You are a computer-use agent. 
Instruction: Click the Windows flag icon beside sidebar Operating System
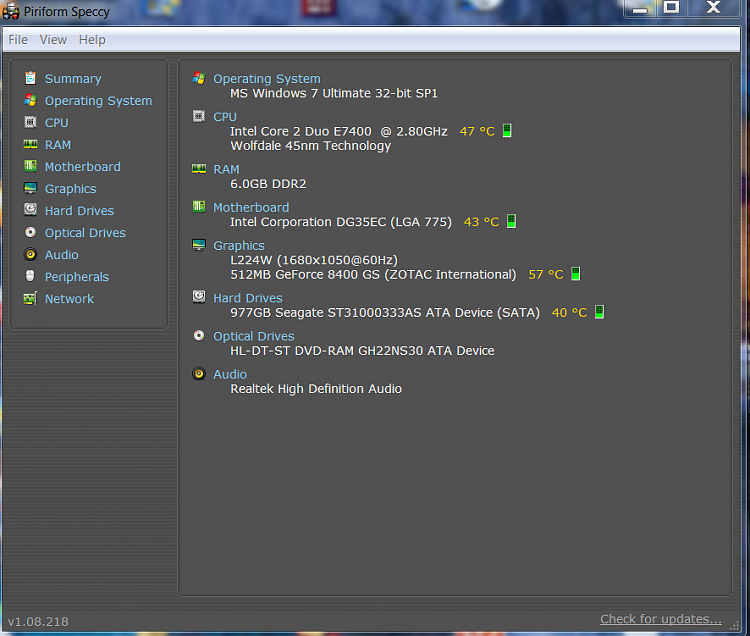pos(30,100)
